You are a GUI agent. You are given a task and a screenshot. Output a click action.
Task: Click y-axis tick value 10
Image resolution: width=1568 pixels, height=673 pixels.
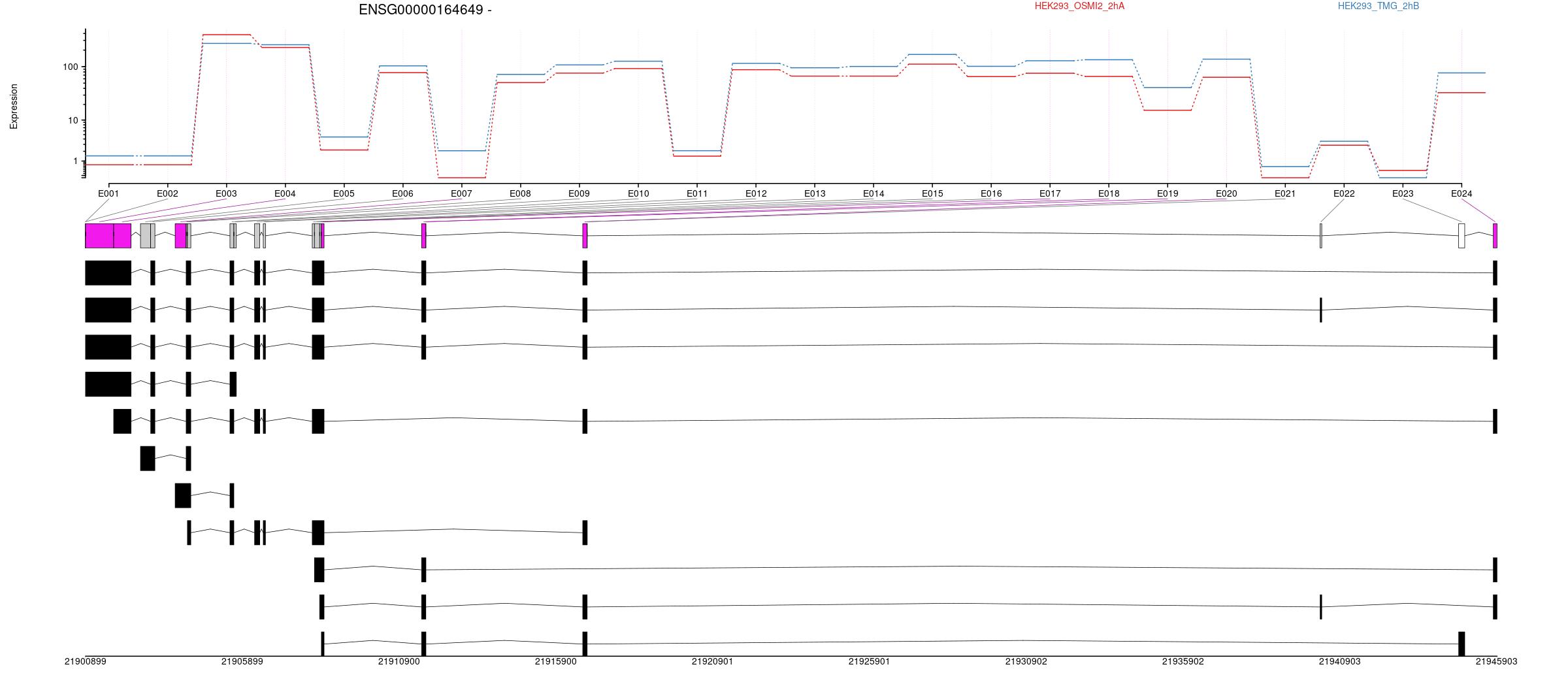click(x=73, y=120)
